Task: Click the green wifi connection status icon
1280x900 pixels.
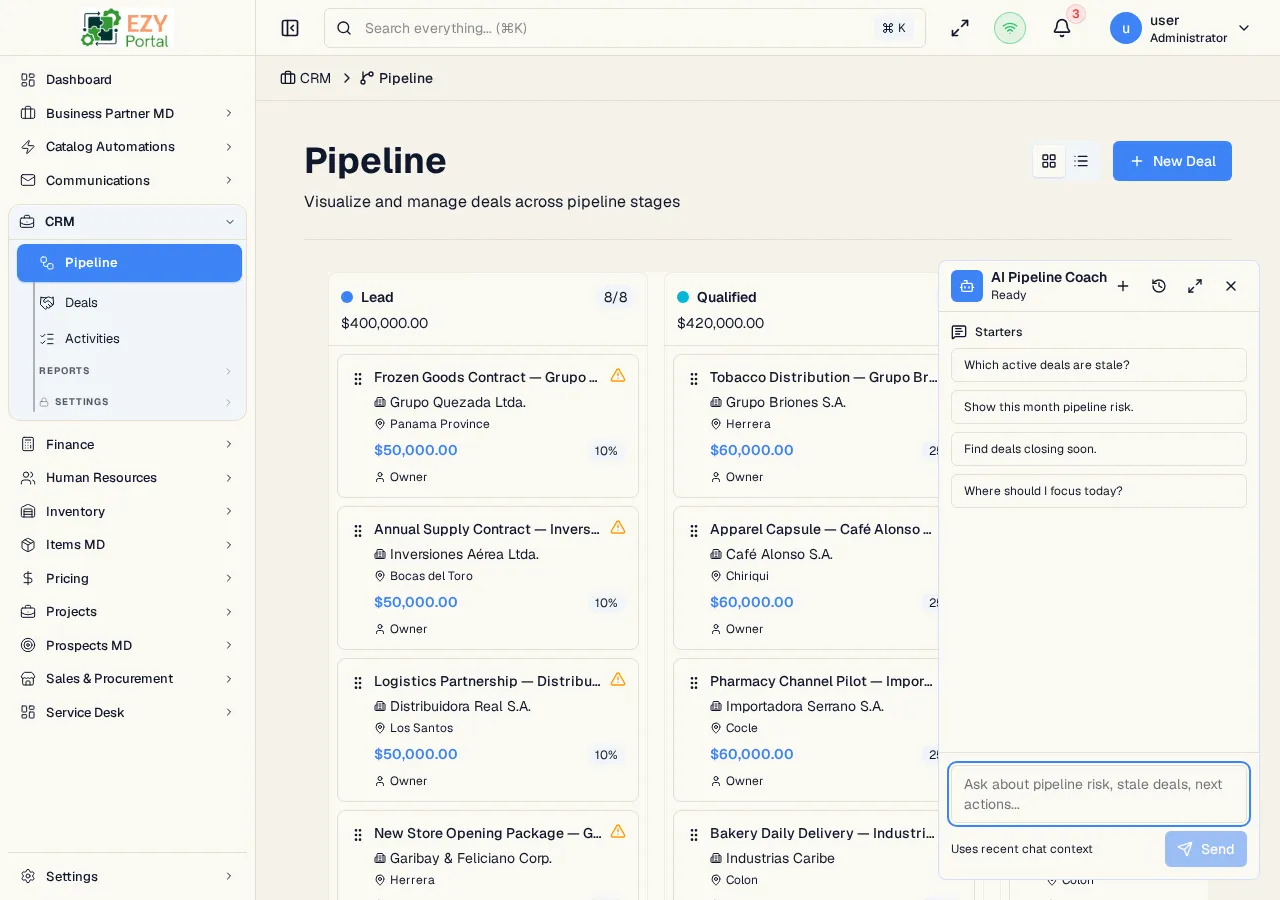Action: 1010,28
